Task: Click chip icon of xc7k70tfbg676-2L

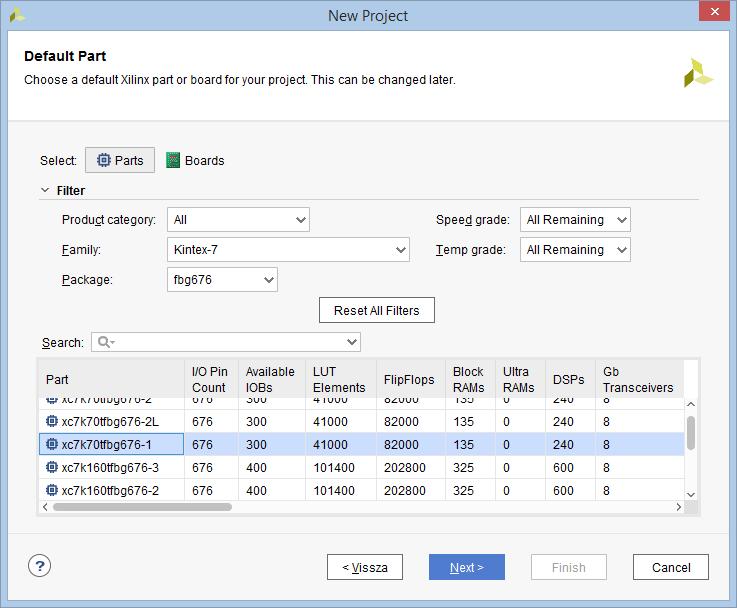Action: click(x=52, y=421)
